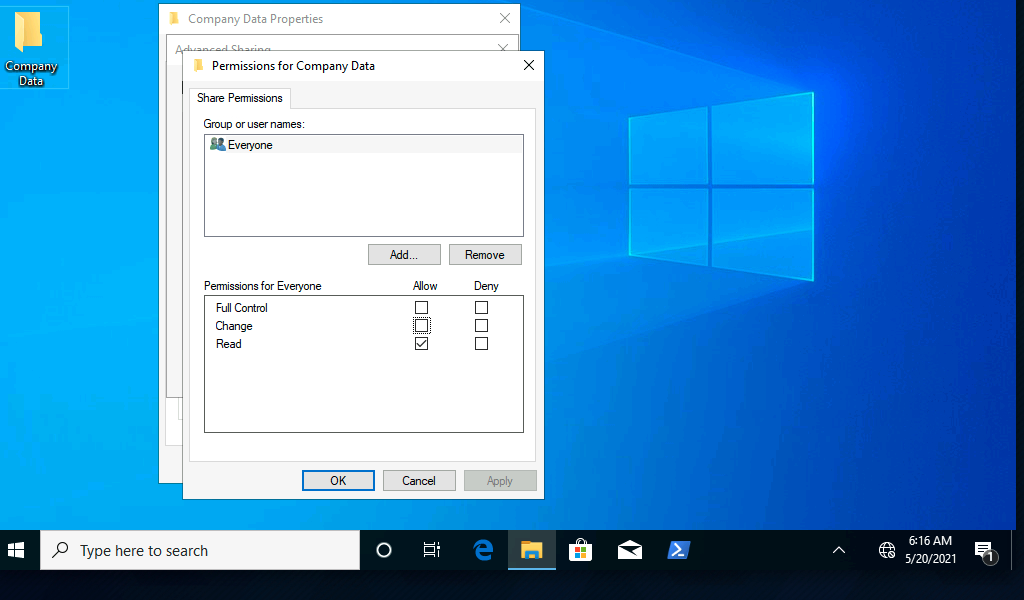The width and height of the screenshot is (1024, 600).
Task: Open Microsoft Store from taskbar
Action: click(x=580, y=550)
